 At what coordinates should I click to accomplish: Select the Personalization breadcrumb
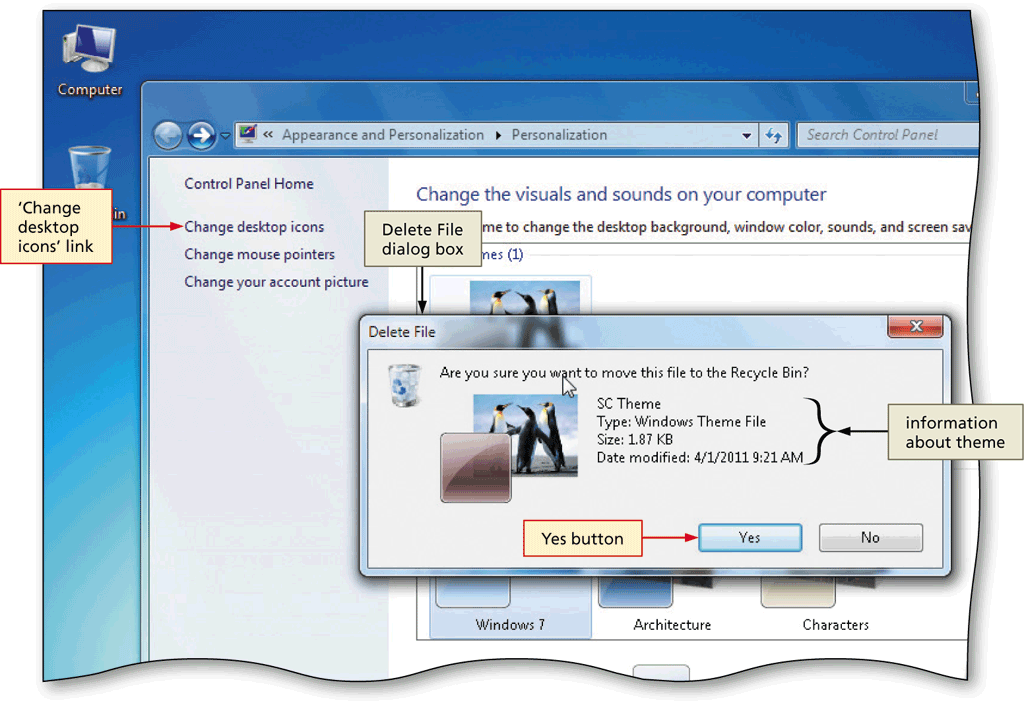559,135
